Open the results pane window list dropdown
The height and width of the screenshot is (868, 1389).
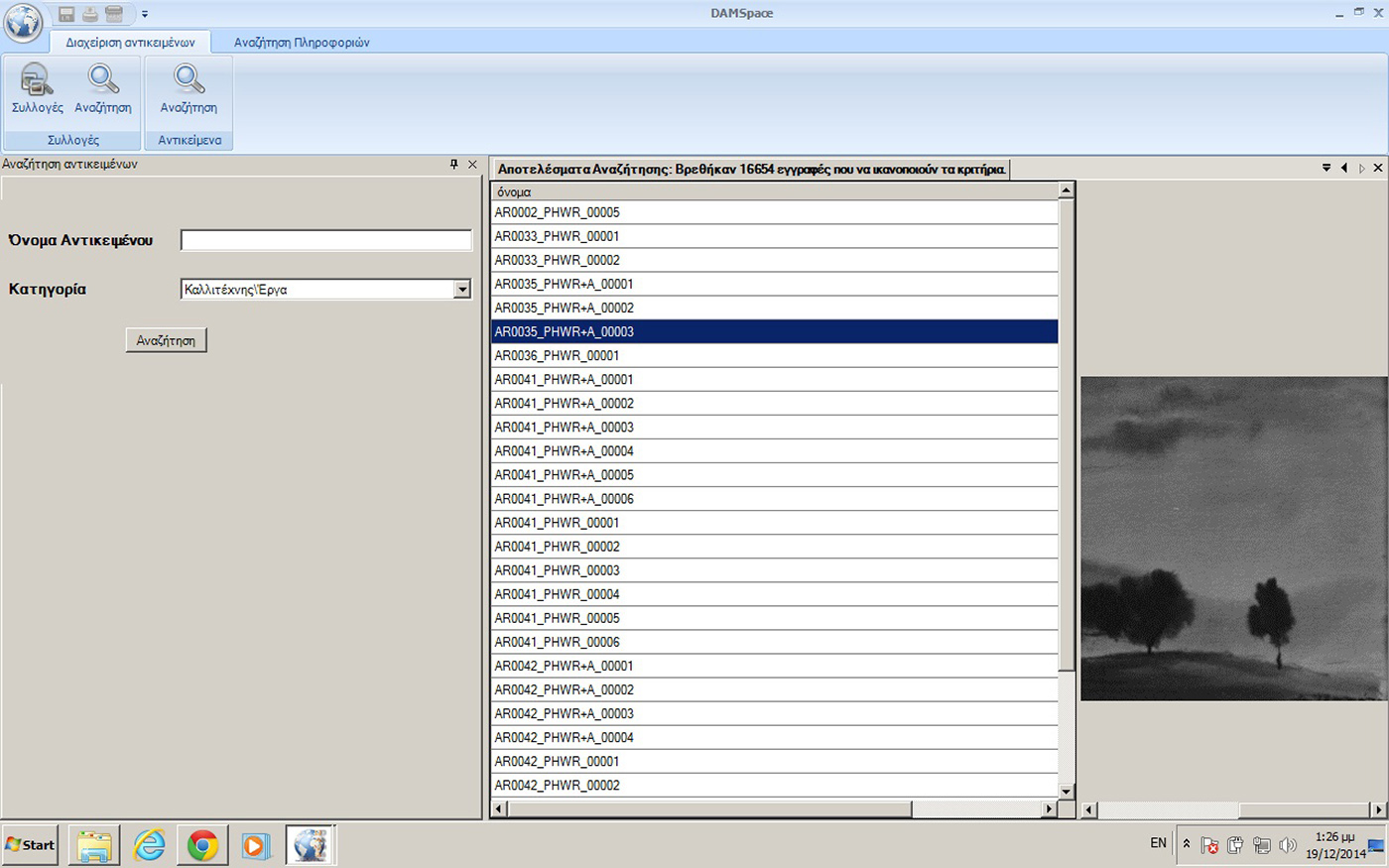click(1326, 169)
